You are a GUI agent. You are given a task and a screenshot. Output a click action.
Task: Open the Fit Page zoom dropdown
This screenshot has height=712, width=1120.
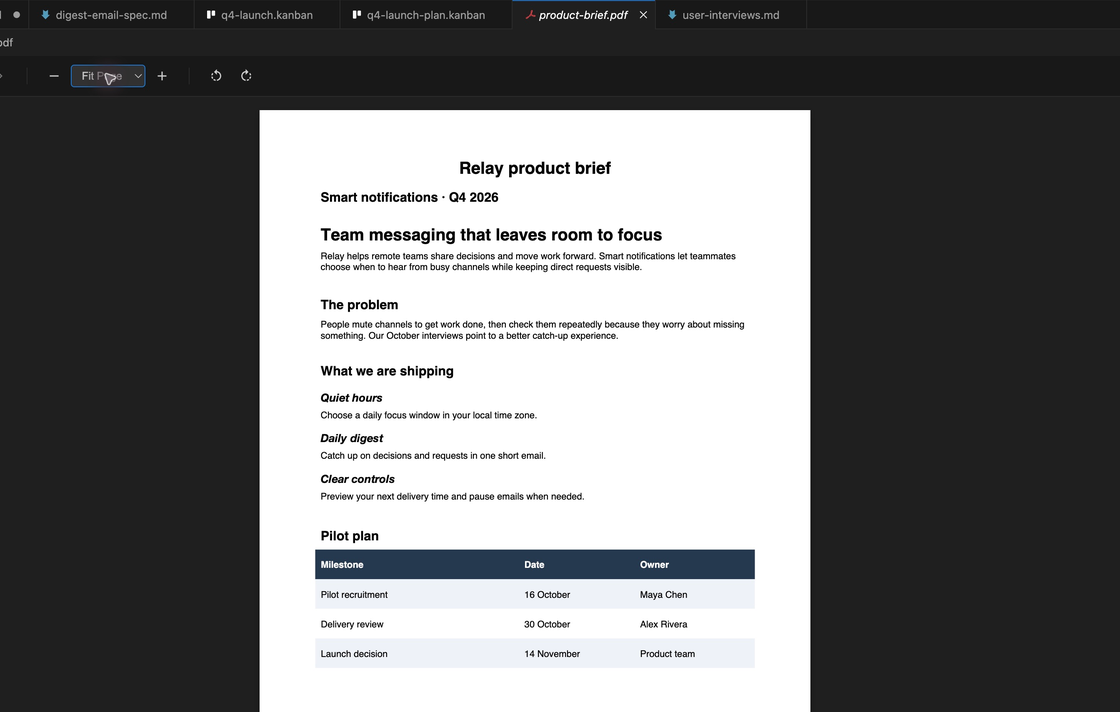tap(108, 76)
